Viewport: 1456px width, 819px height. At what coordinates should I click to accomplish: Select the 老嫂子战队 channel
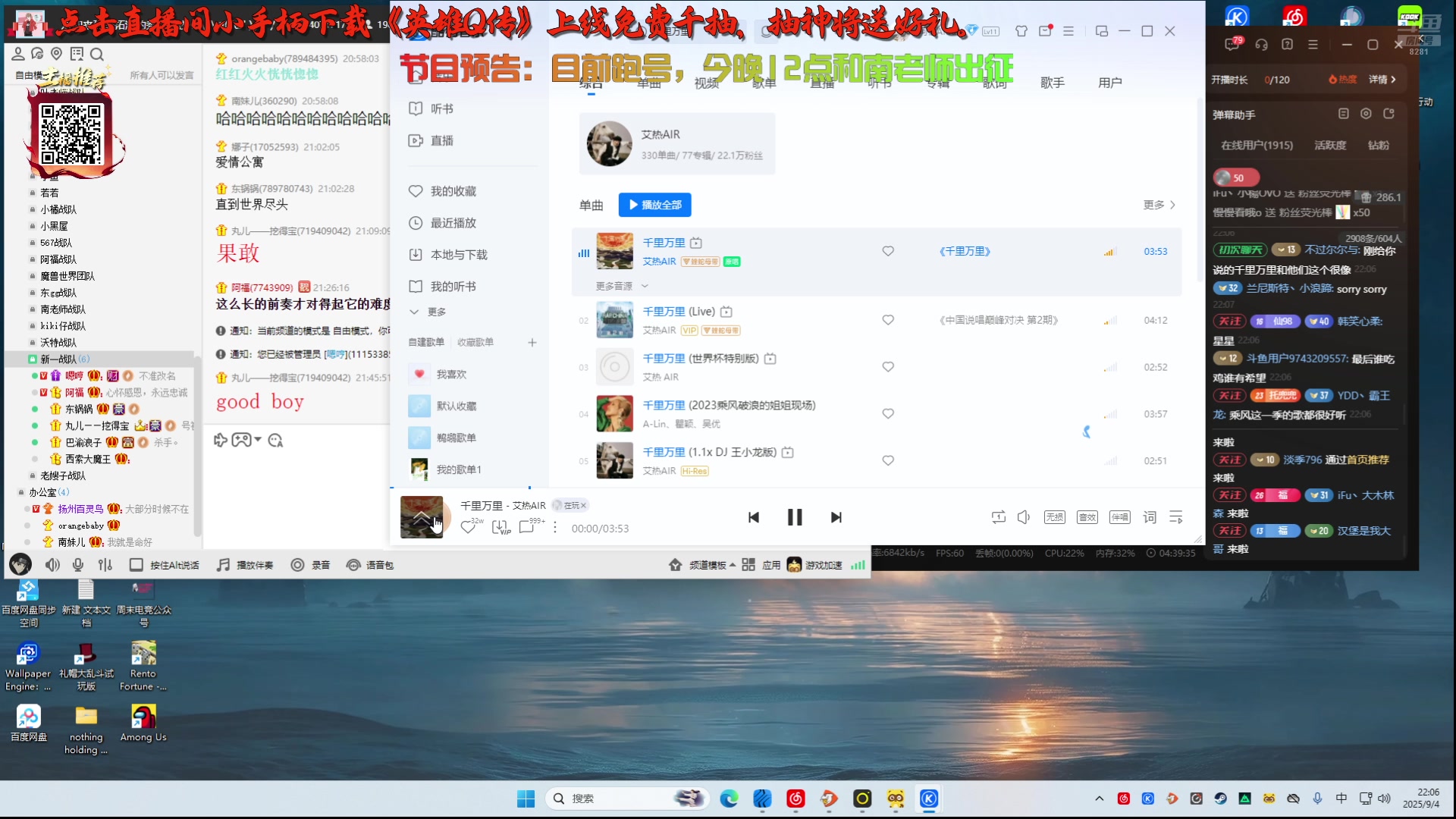(62, 475)
